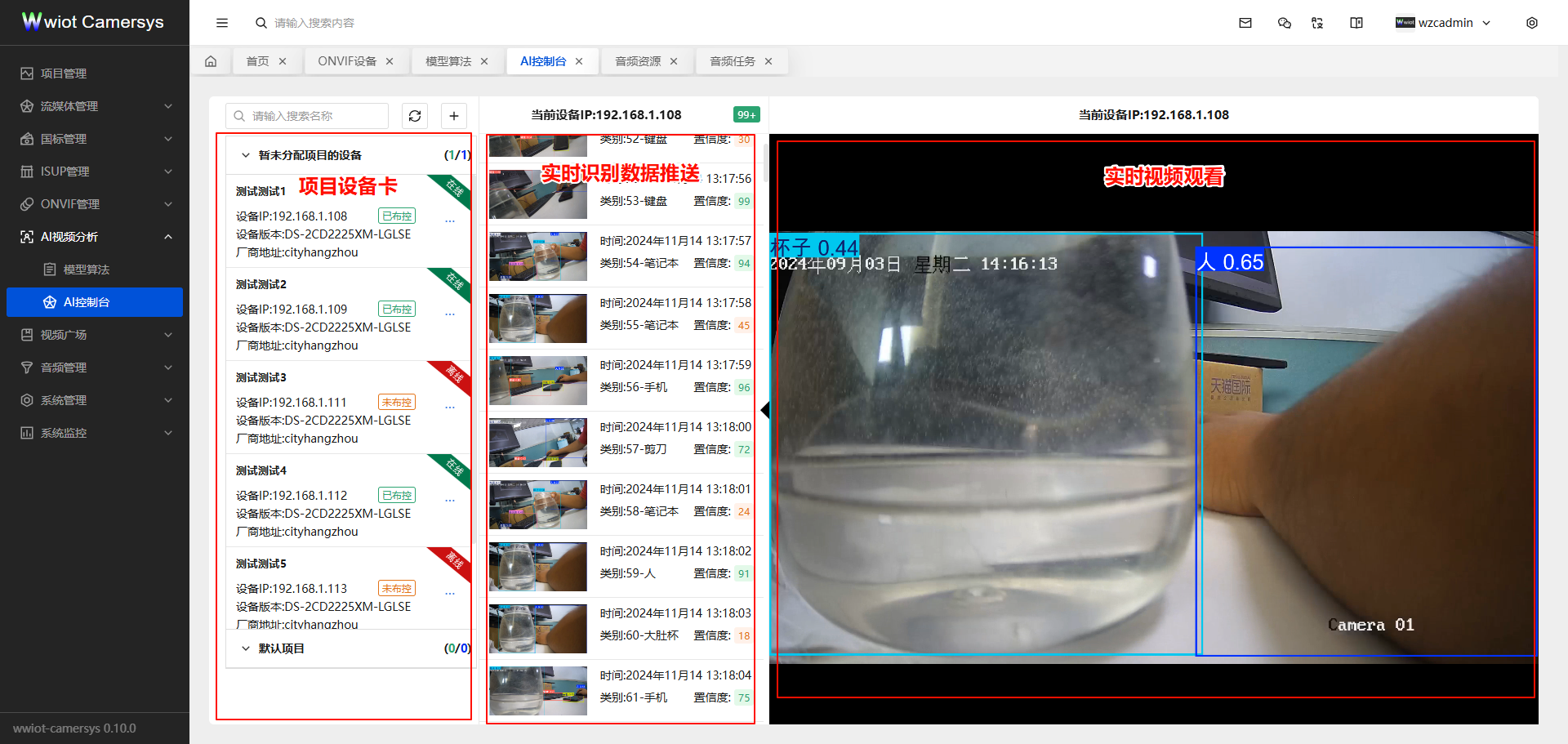Open the chat messages icon in header
This screenshot has width=1568, height=744.
click(1285, 23)
